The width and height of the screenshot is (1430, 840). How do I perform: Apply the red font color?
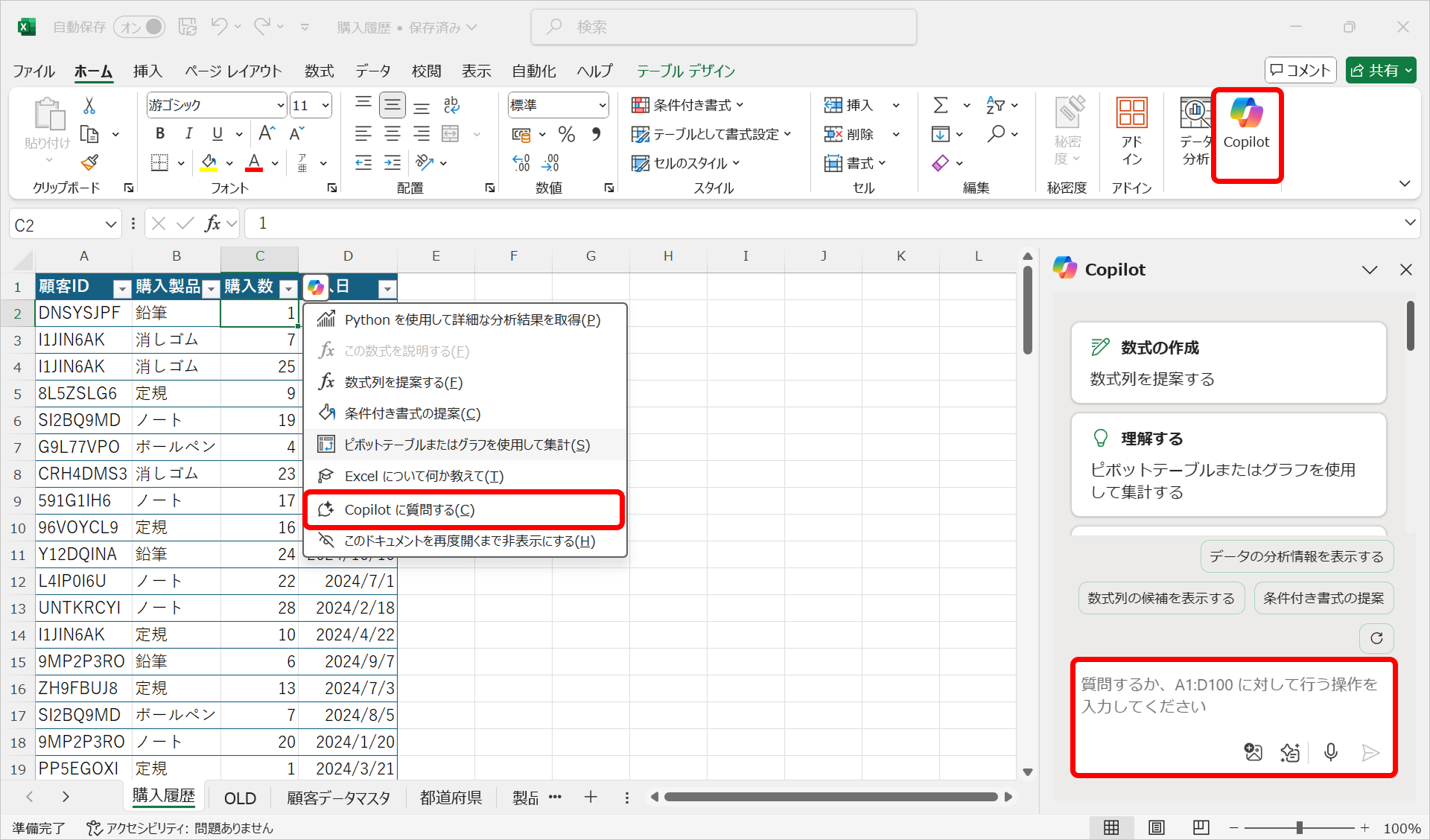coord(254,162)
